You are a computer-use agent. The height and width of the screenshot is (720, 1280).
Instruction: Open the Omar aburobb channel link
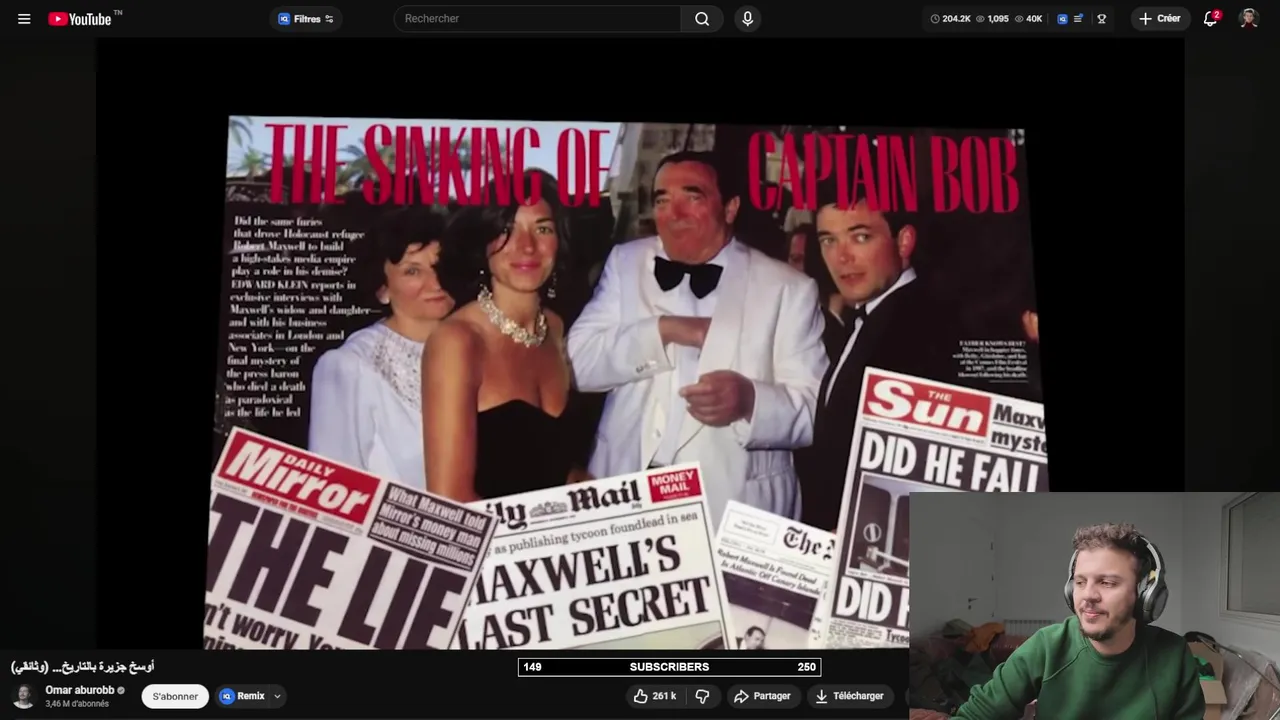pos(79,690)
